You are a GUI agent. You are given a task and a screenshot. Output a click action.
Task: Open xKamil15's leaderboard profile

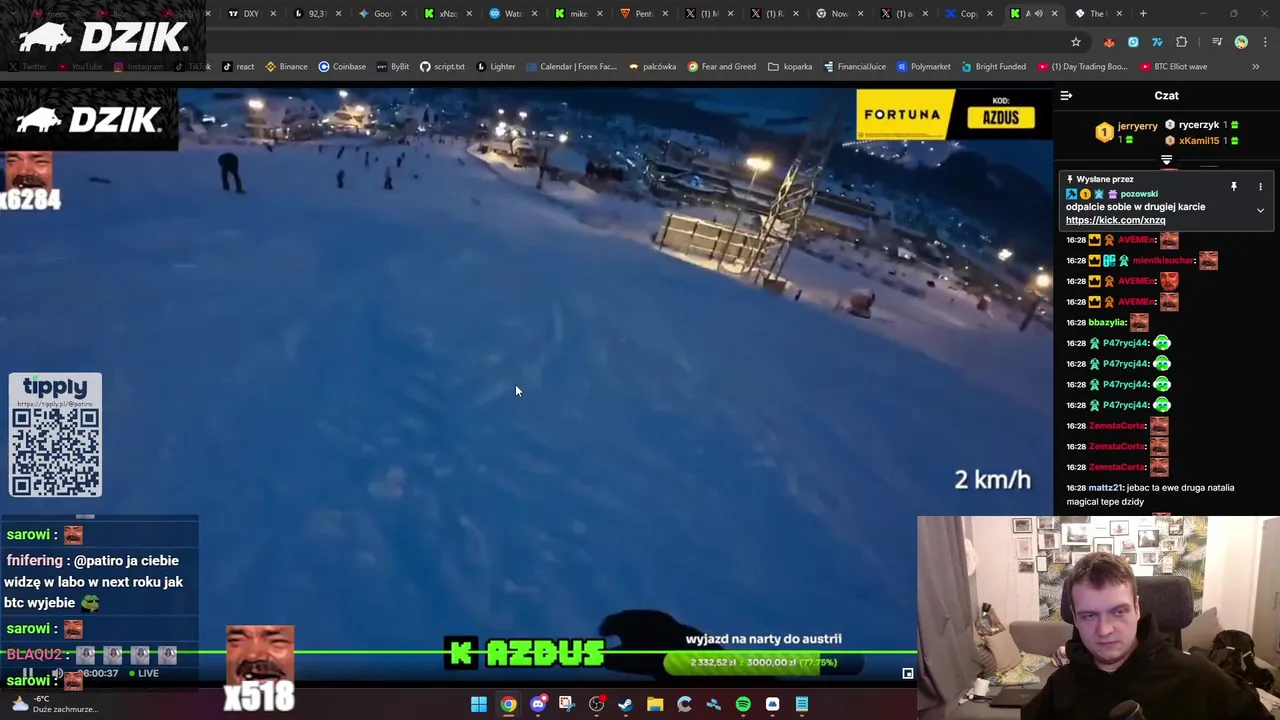point(1199,141)
